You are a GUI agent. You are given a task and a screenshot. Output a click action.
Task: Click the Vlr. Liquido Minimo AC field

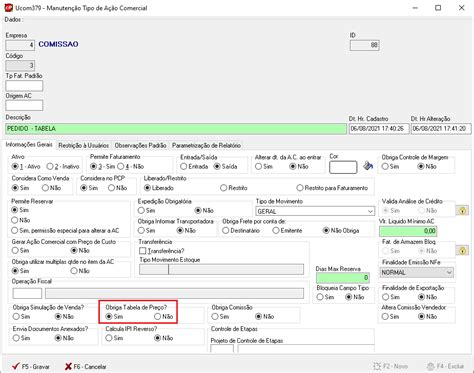click(408, 231)
